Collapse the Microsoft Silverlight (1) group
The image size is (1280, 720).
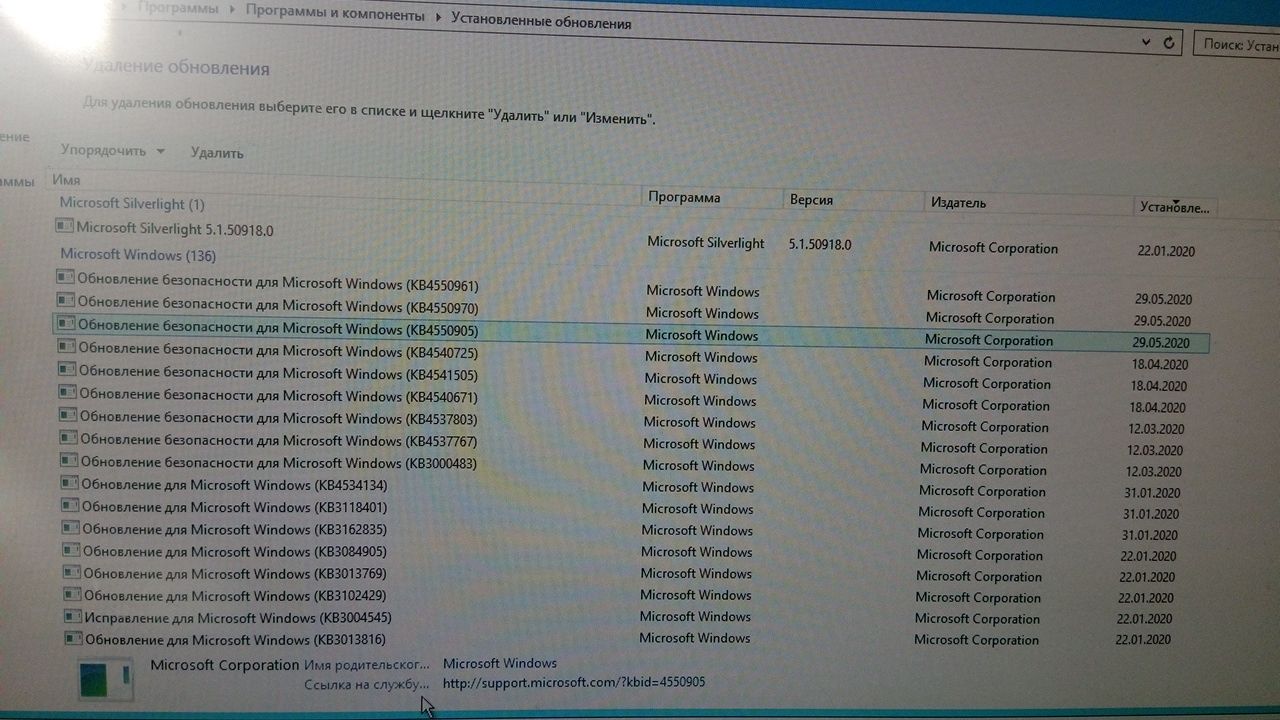132,203
